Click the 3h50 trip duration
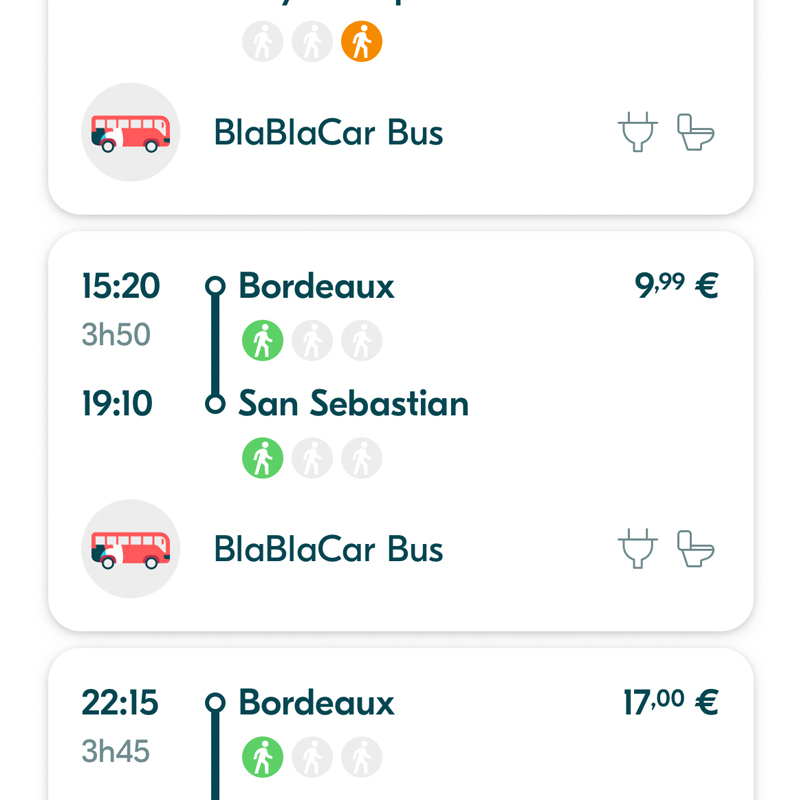The image size is (800, 800). 116,335
